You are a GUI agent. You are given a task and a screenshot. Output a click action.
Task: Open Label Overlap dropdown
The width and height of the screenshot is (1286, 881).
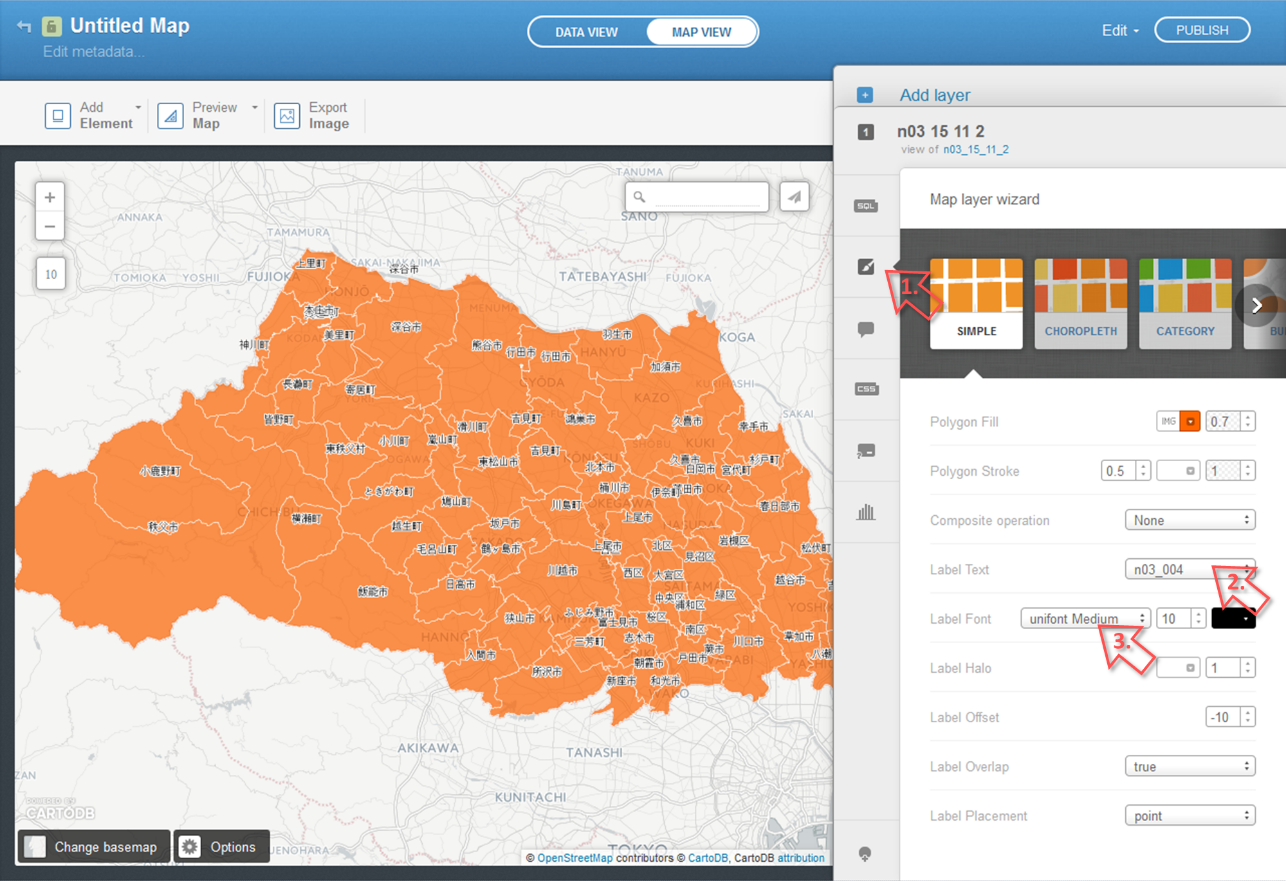1190,766
